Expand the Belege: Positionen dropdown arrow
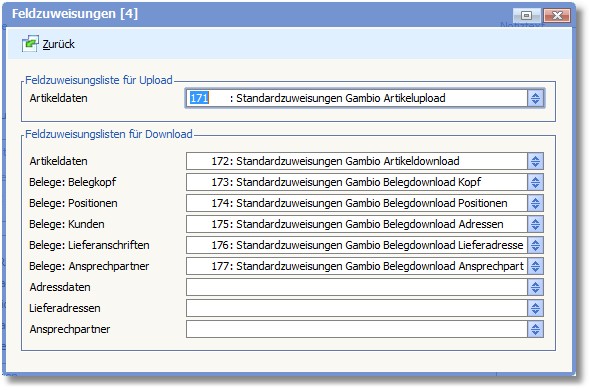590x390 pixels. pos(535,204)
